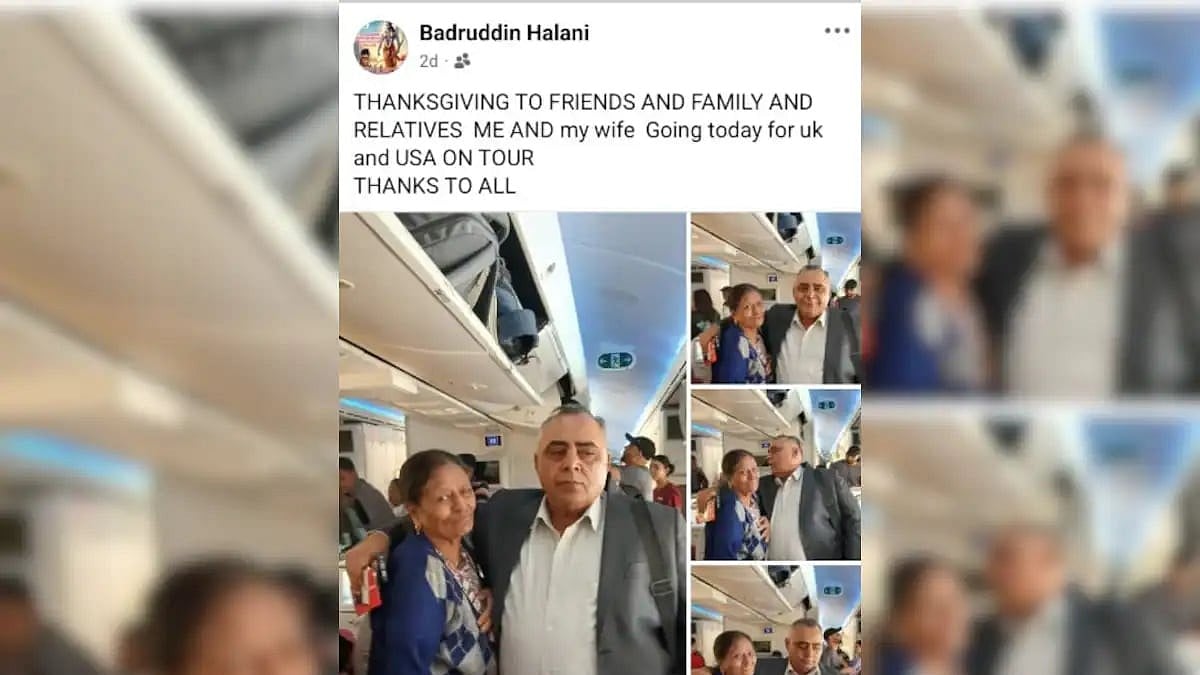Image resolution: width=1200 pixels, height=675 pixels.
Task: Click the 2d post timestamp
Action: pyautogui.click(x=428, y=61)
